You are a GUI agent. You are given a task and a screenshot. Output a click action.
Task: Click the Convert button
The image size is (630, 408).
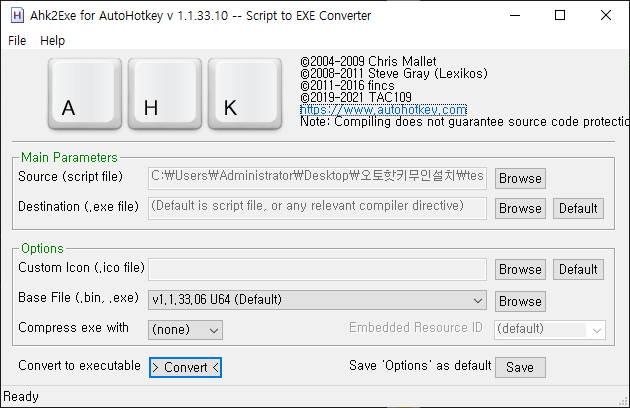click(185, 367)
